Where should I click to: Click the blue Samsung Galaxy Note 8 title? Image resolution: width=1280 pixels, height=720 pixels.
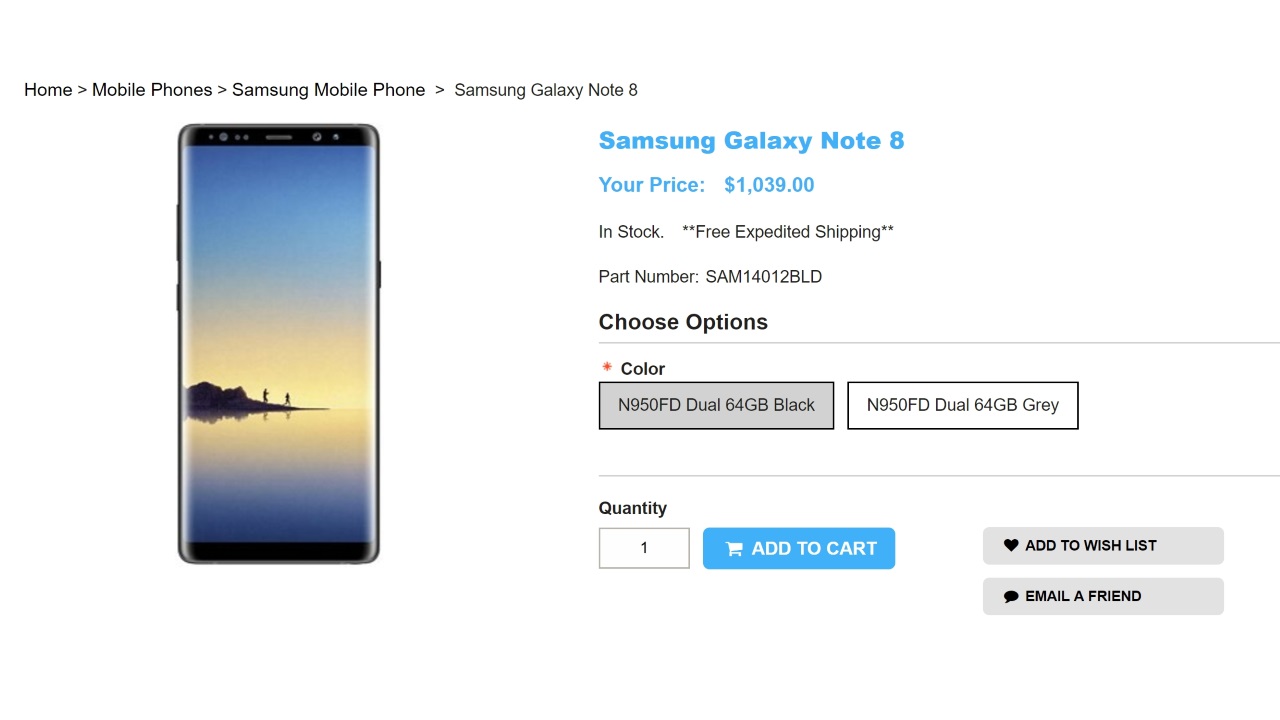click(x=751, y=141)
